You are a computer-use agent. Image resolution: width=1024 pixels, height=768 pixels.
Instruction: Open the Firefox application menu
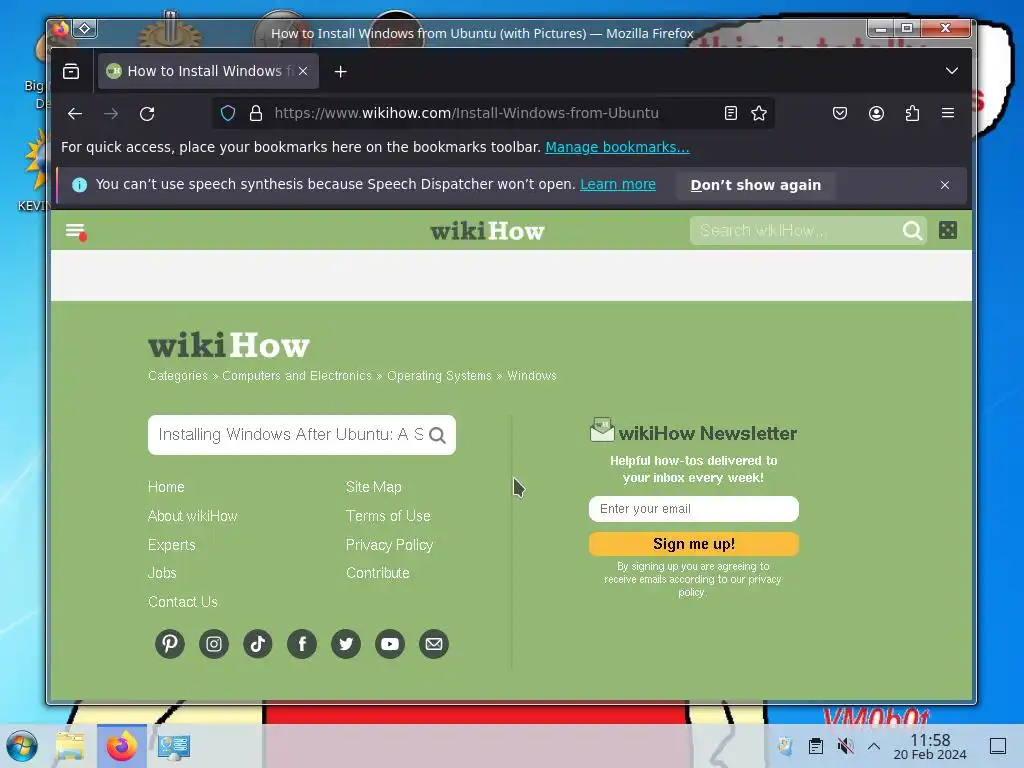coord(948,114)
